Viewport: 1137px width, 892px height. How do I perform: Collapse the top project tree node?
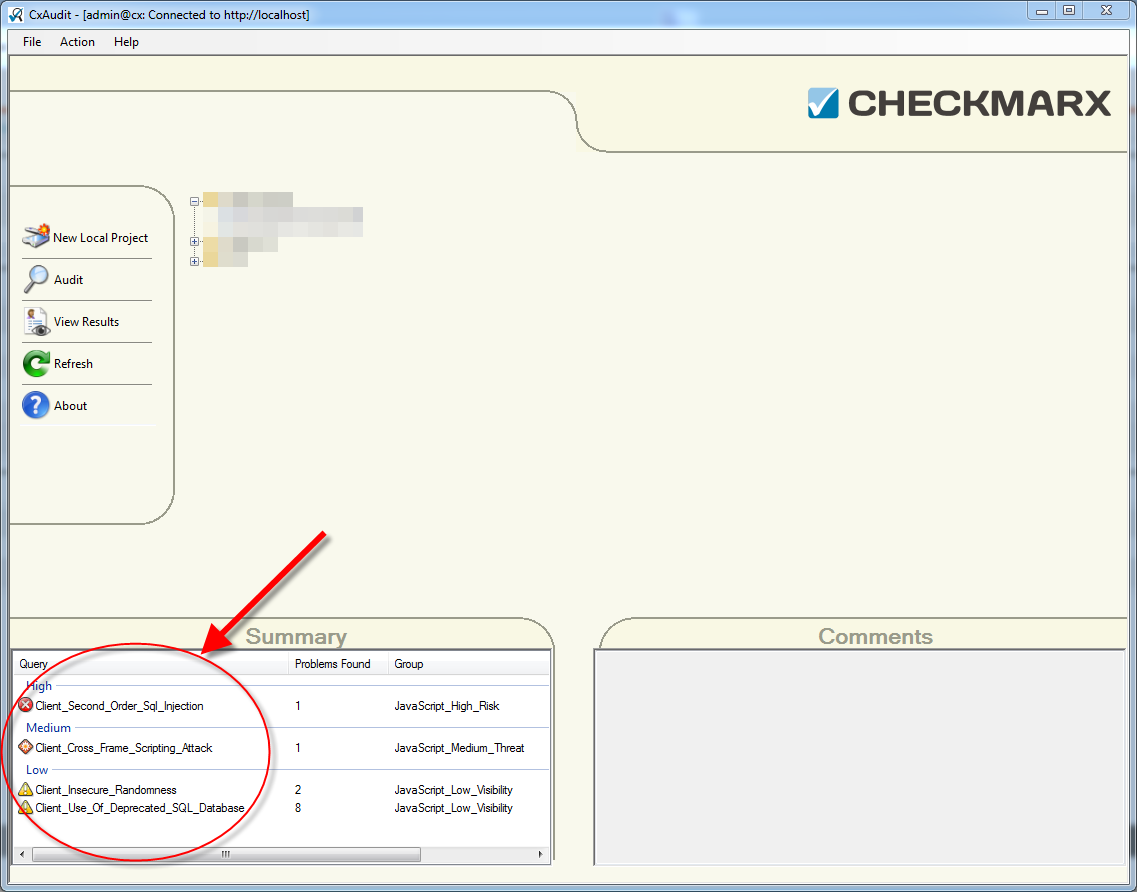[x=194, y=202]
